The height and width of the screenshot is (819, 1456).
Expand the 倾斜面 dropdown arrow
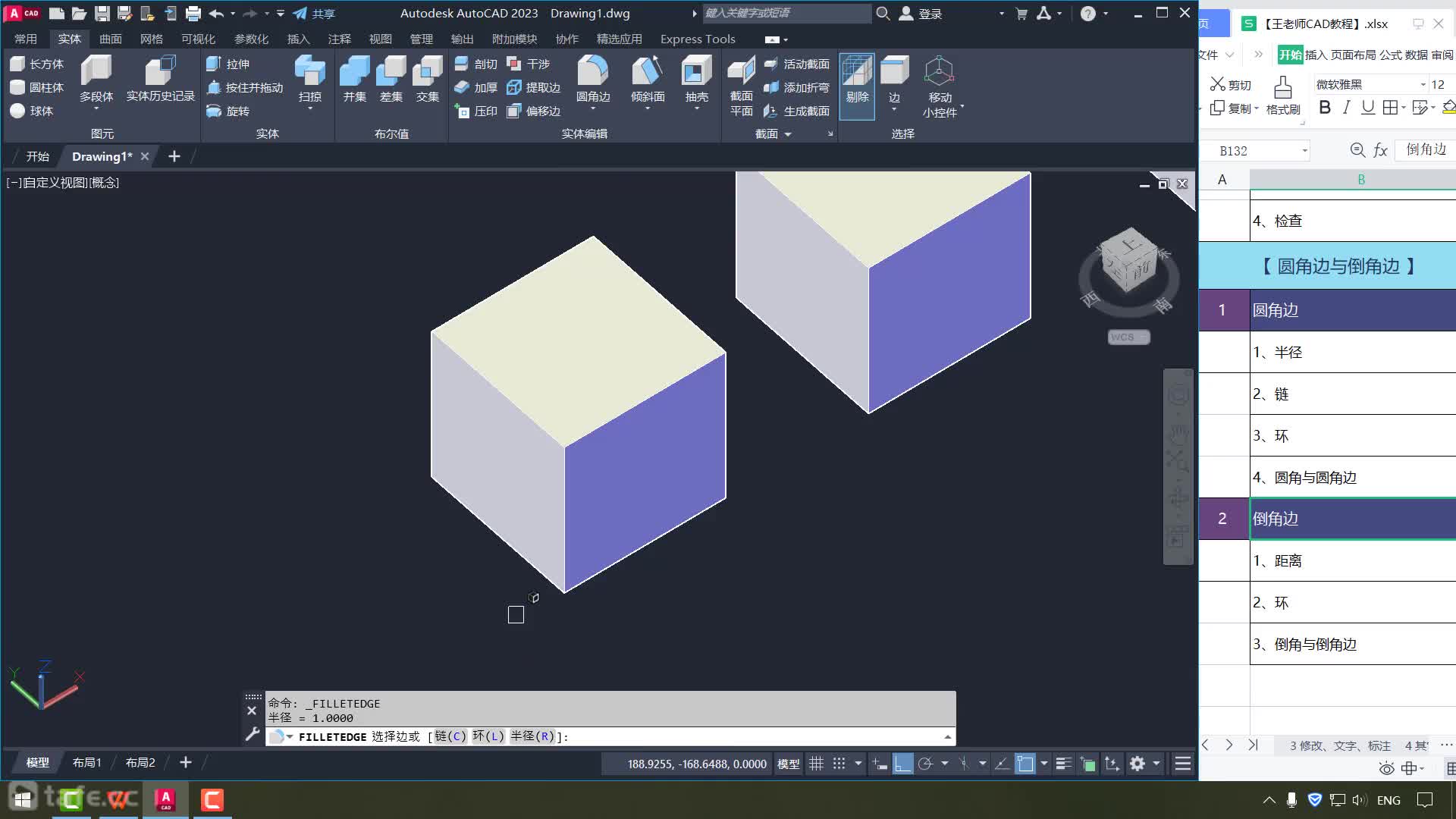[x=648, y=109]
